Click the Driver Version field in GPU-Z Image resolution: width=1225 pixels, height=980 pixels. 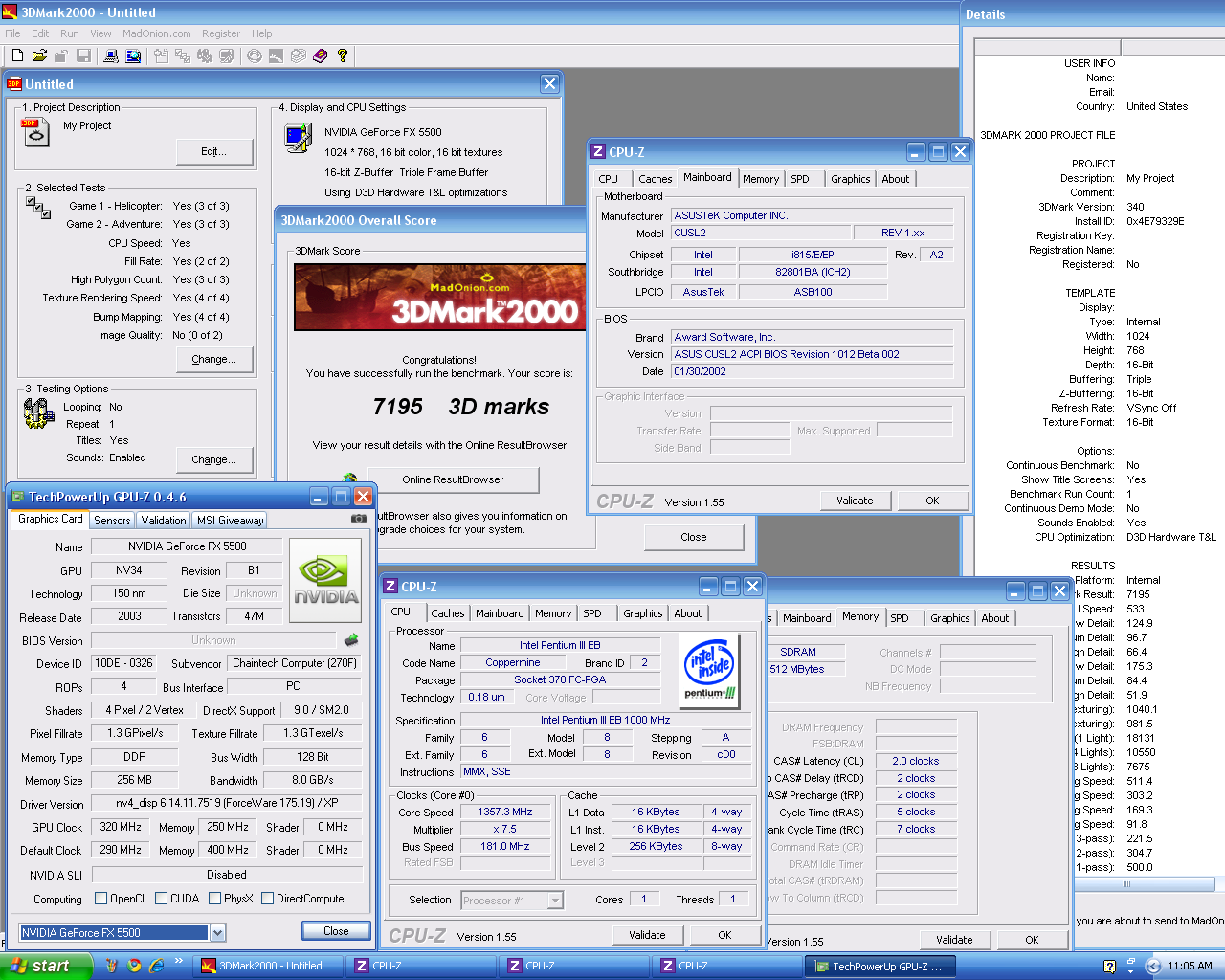(227, 803)
